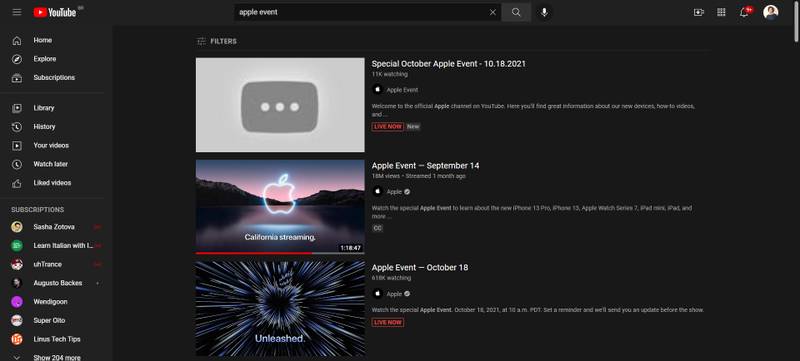Click red progress bar on California streaming
Image resolution: width=800 pixels, height=361 pixels.
click(x=254, y=253)
